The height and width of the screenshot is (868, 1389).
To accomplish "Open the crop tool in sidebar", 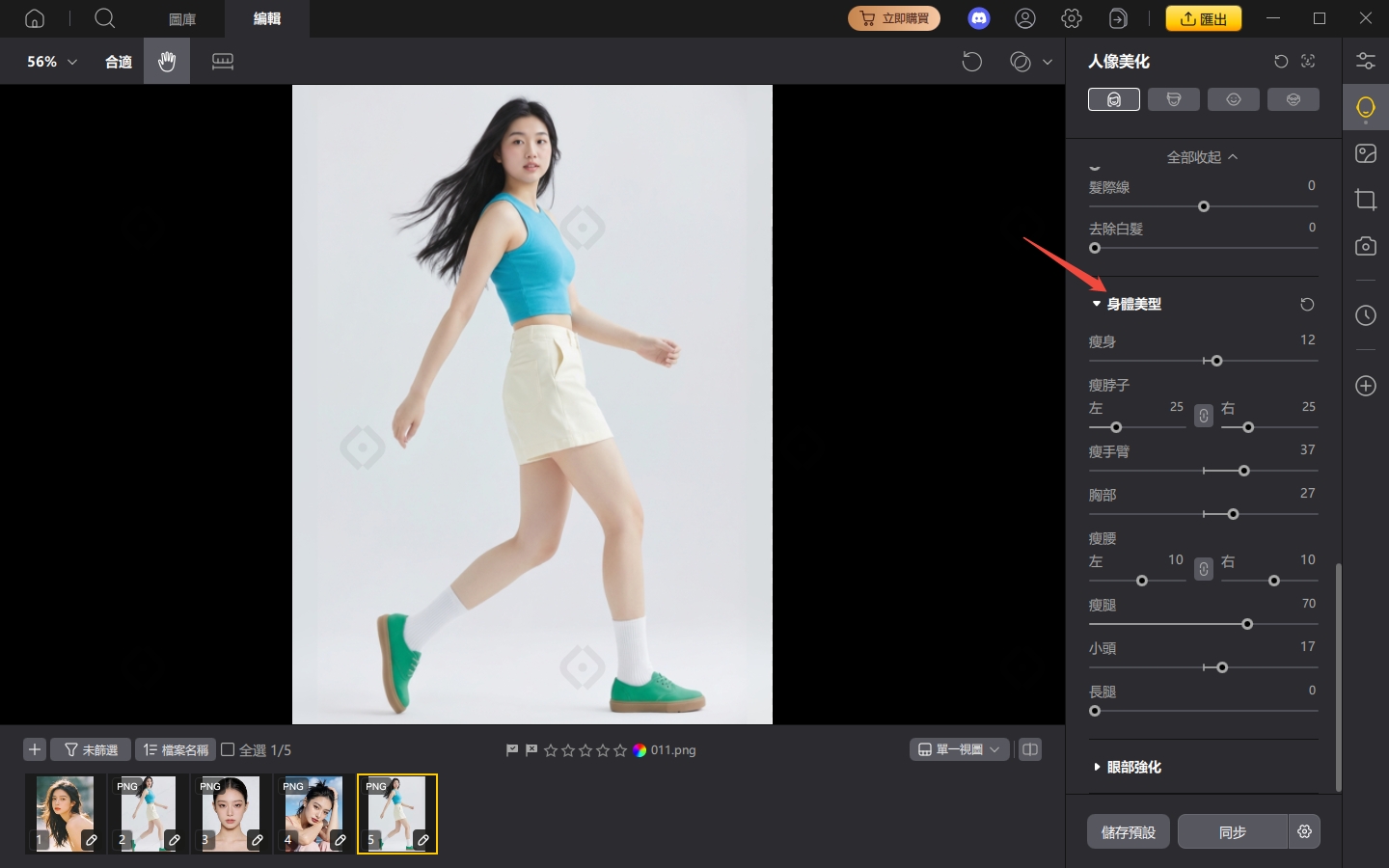I will coord(1365,200).
